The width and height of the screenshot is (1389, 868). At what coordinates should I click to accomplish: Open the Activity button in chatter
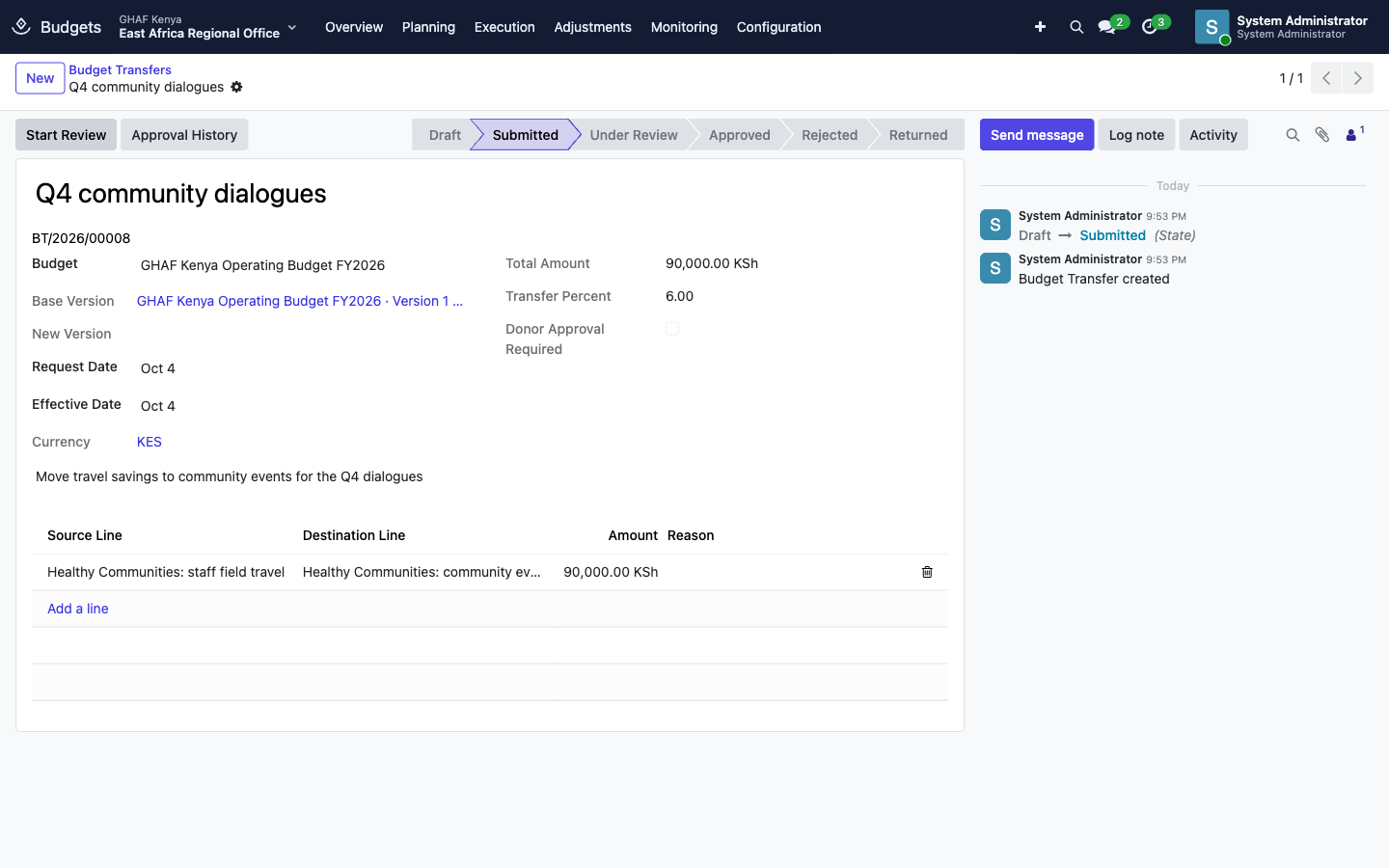[x=1213, y=135]
